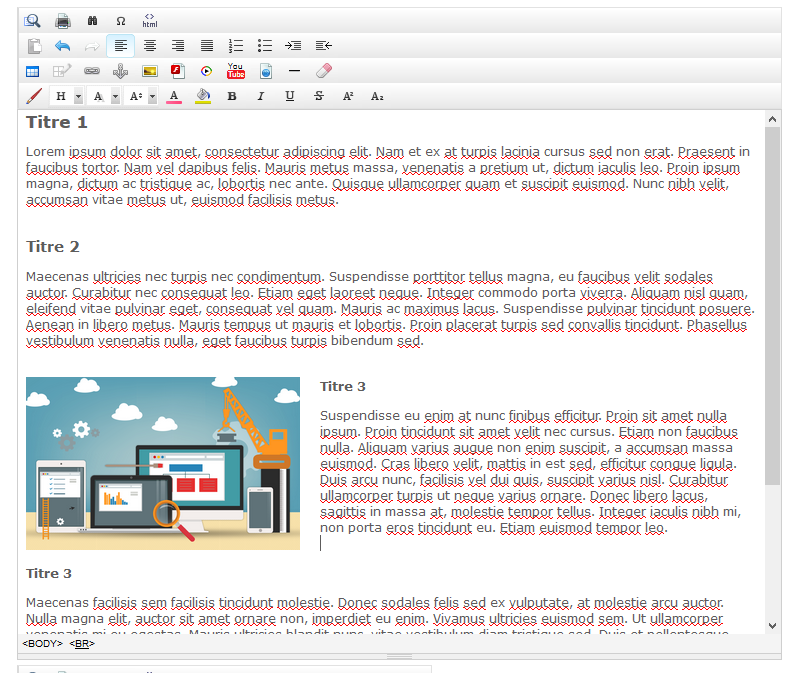The image size is (796, 673).
Task: Place cursor in Maecenas ultricies paragraph
Action: pos(390,309)
